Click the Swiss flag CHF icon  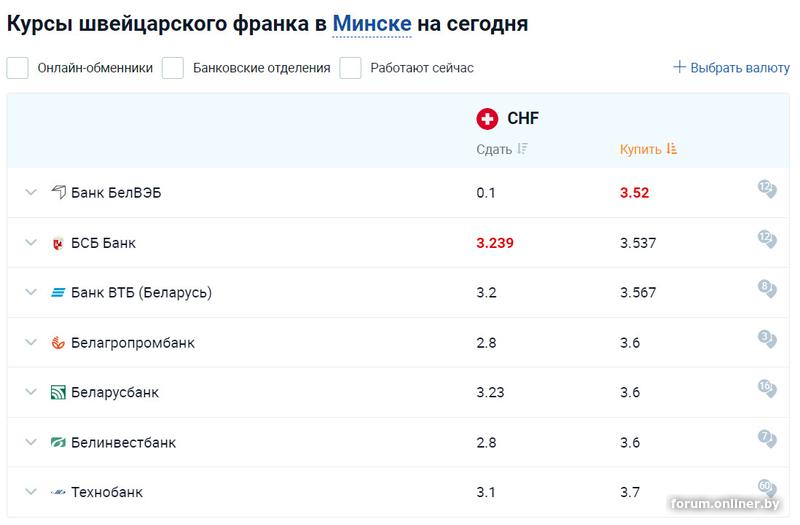coord(487,119)
